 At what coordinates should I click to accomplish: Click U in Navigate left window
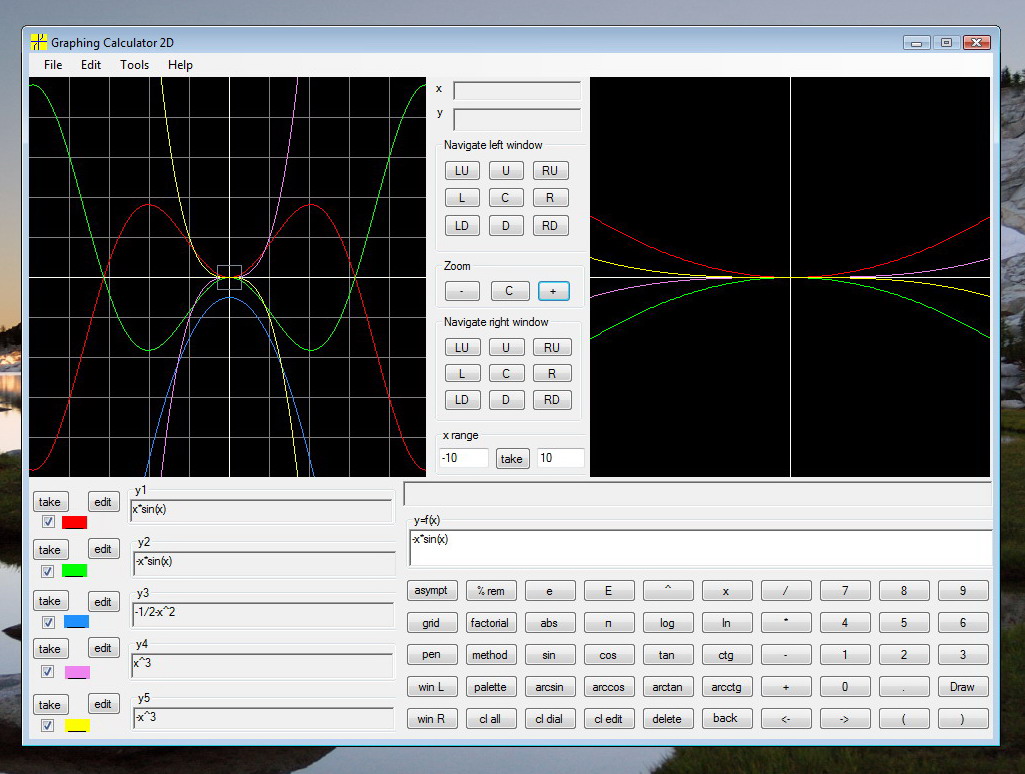pos(506,171)
